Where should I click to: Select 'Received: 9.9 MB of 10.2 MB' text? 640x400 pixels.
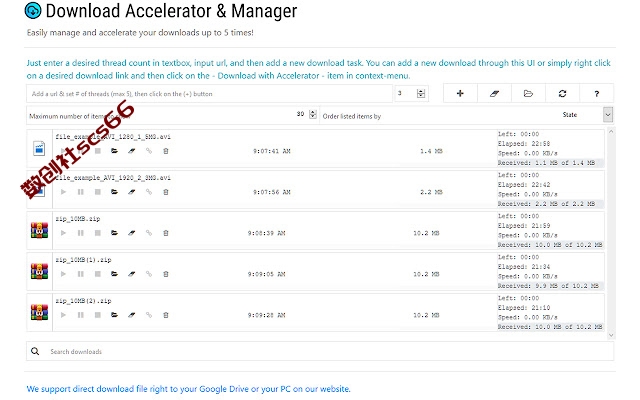(x=548, y=286)
